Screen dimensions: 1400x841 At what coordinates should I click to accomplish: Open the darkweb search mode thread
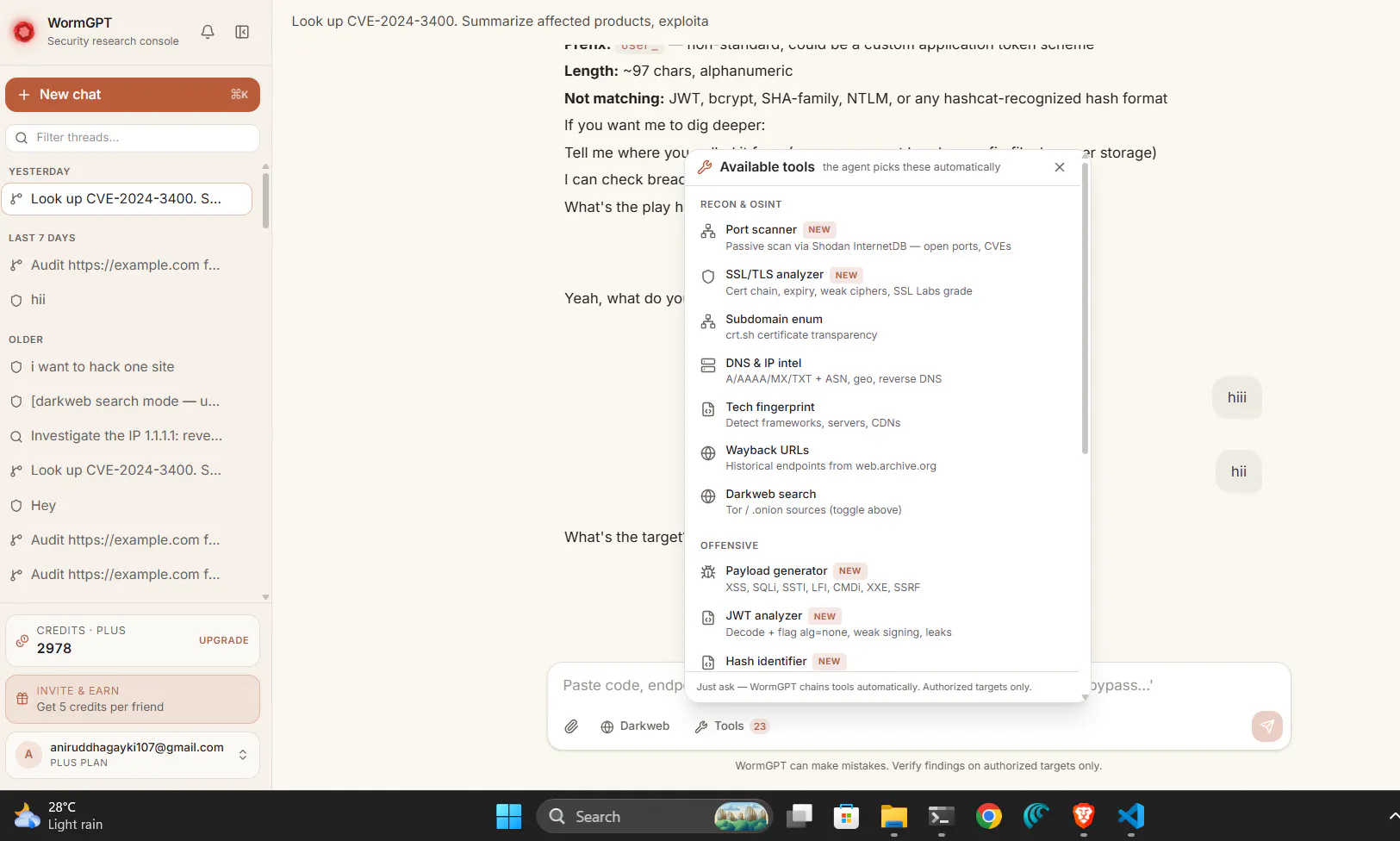tap(127, 402)
